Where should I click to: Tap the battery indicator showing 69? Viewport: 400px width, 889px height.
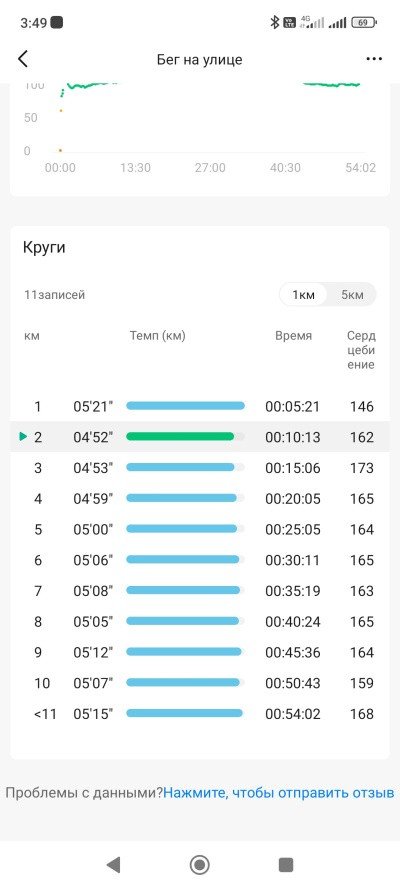364,23
